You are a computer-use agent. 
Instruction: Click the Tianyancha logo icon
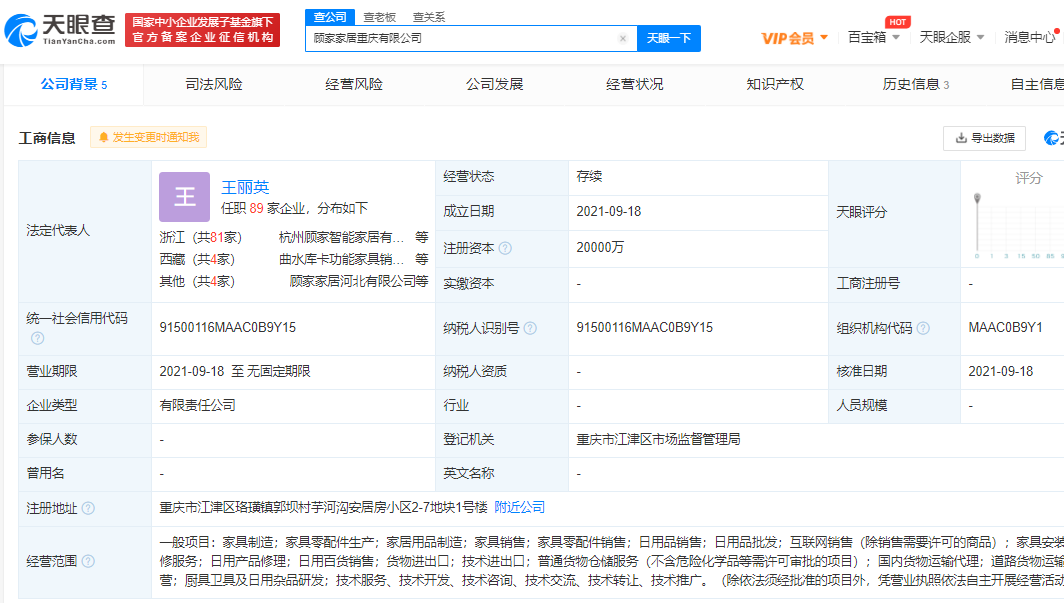click(20, 31)
